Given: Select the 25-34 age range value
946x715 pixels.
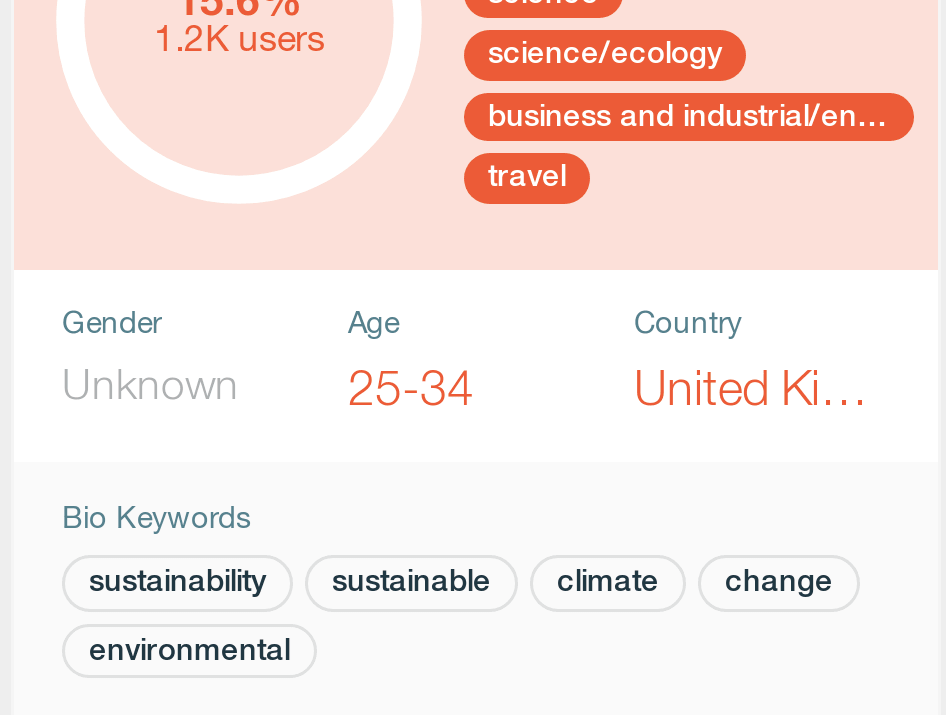Looking at the screenshot, I should (x=410, y=388).
